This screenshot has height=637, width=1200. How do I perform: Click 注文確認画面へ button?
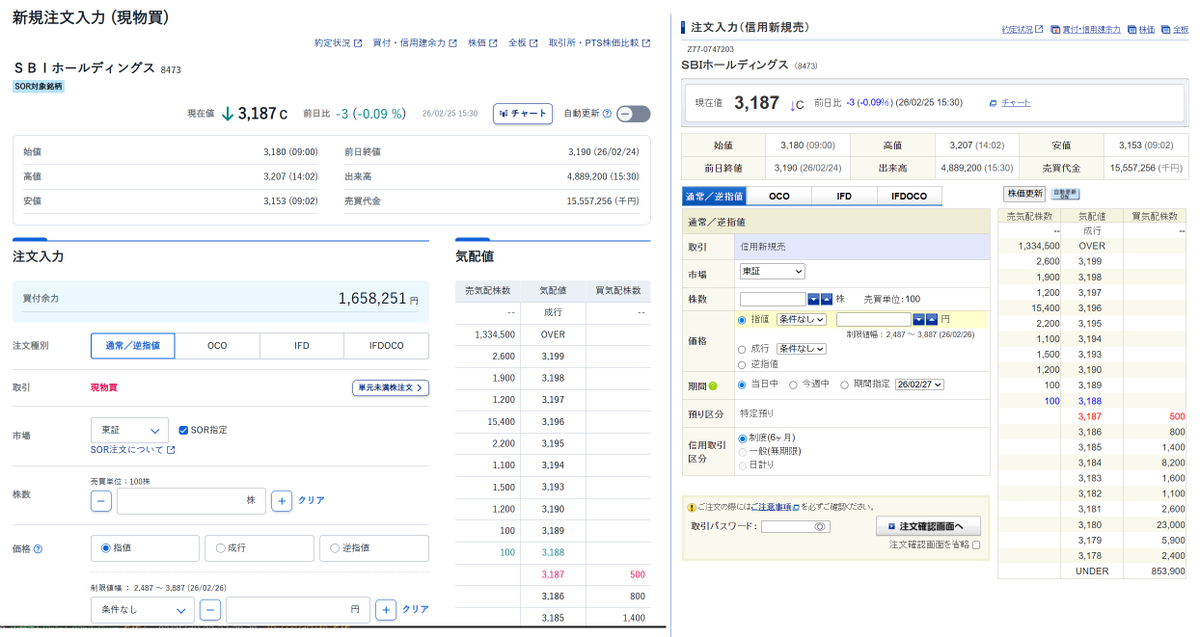[928, 526]
